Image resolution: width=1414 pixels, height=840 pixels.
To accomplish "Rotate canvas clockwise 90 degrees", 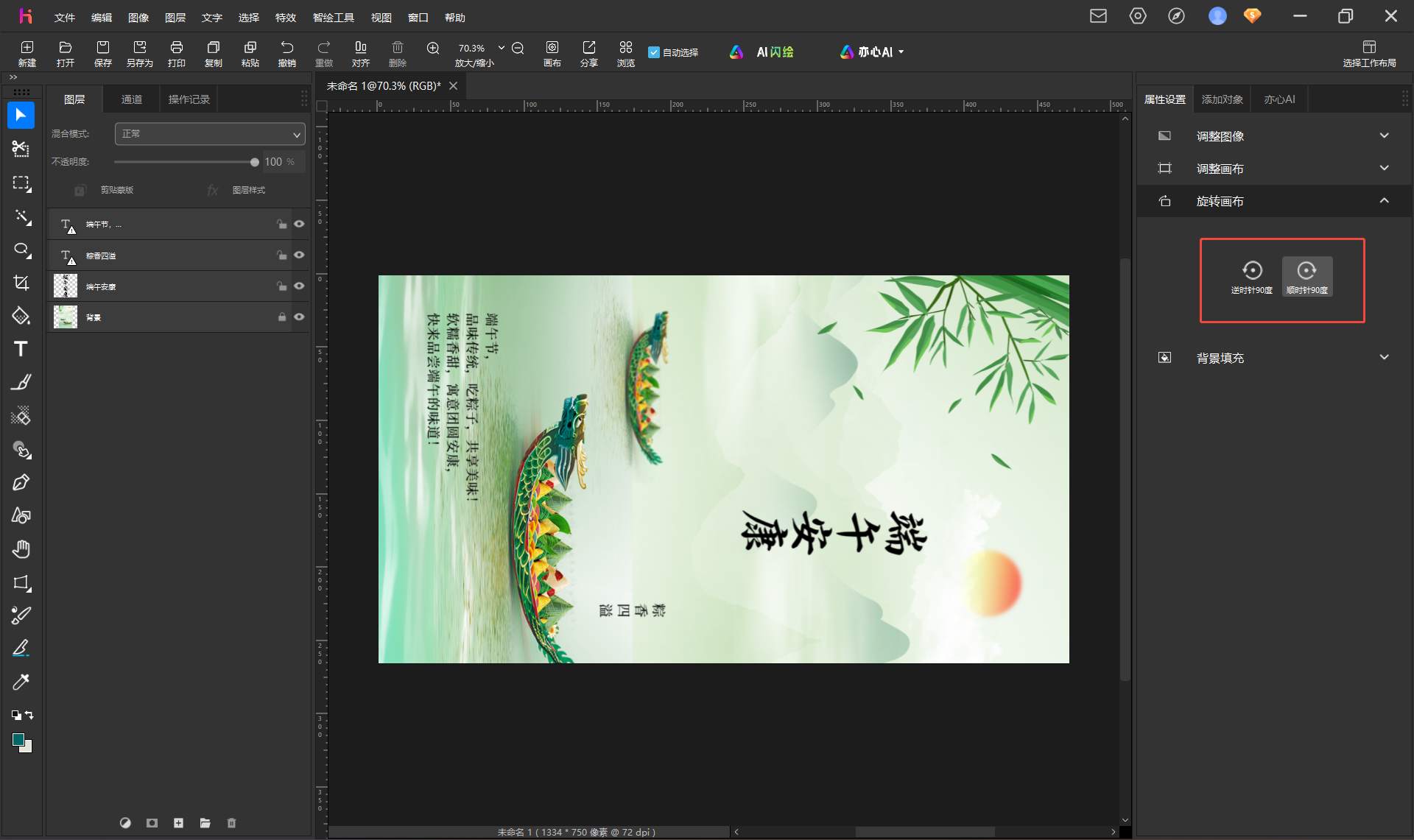I will (x=1307, y=277).
